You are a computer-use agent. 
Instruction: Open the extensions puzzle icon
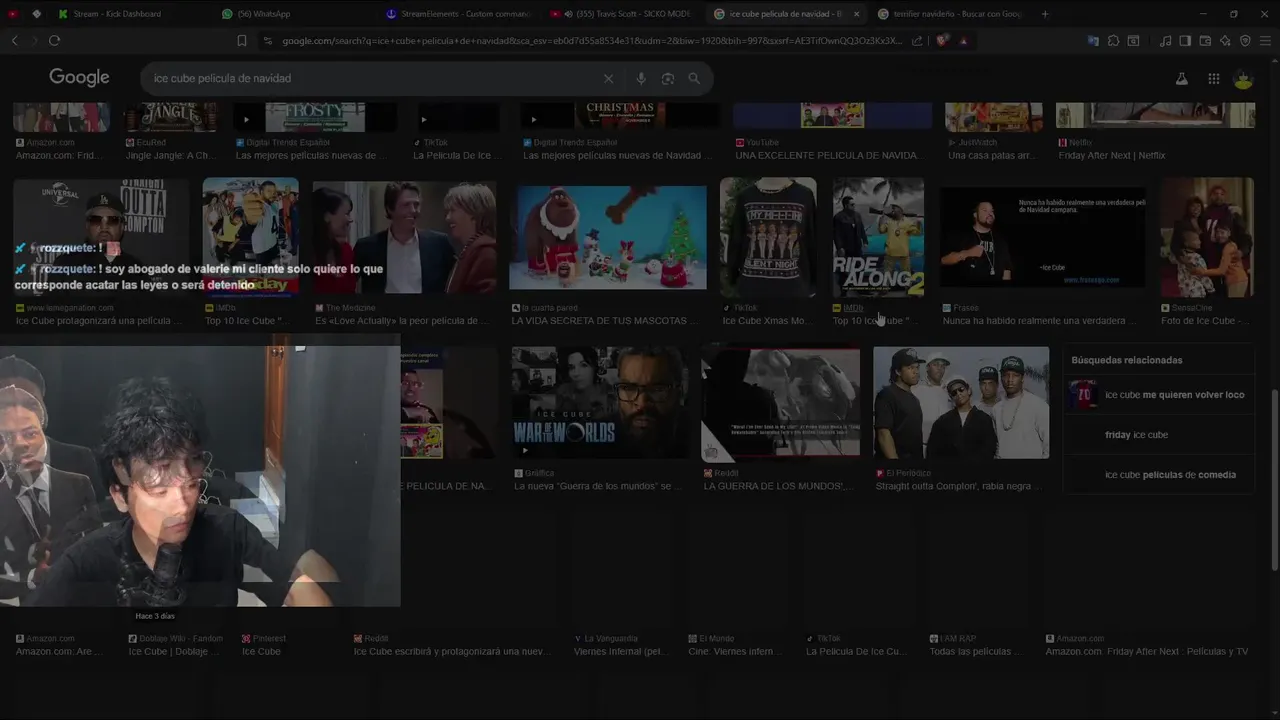coord(1113,41)
